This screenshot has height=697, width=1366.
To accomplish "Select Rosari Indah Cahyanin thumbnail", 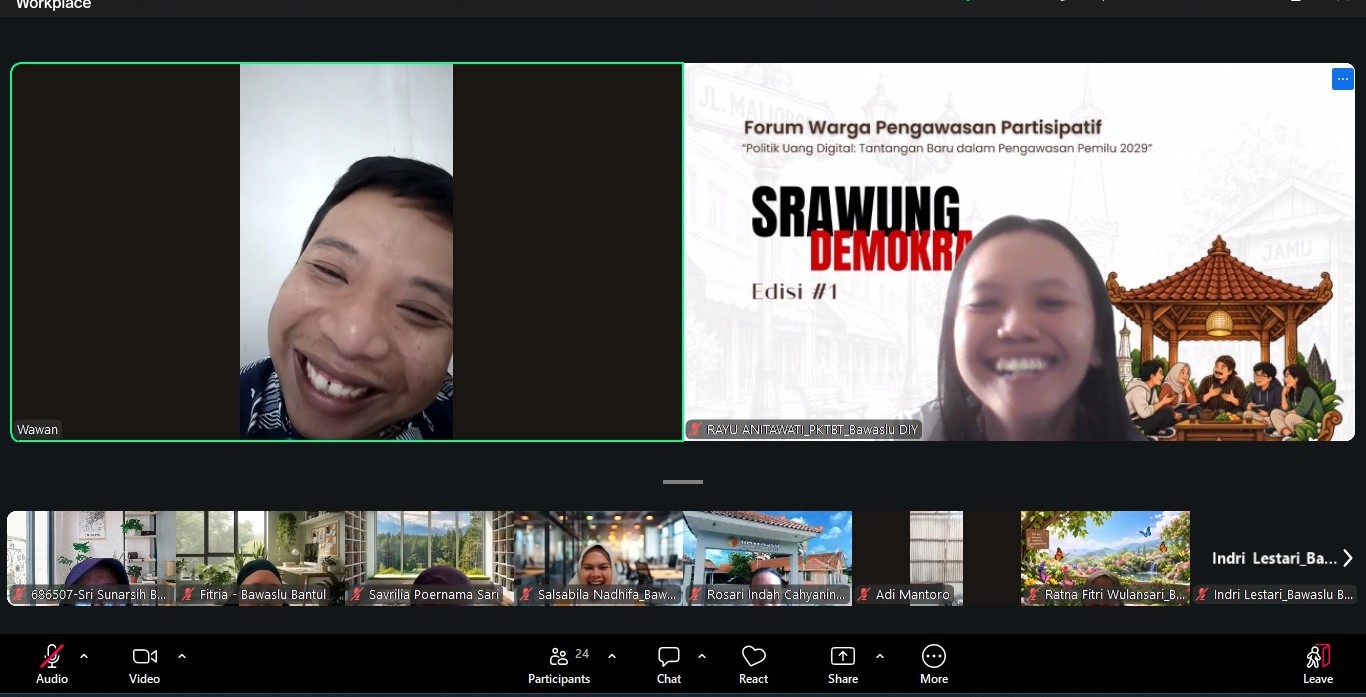I will 767,558.
